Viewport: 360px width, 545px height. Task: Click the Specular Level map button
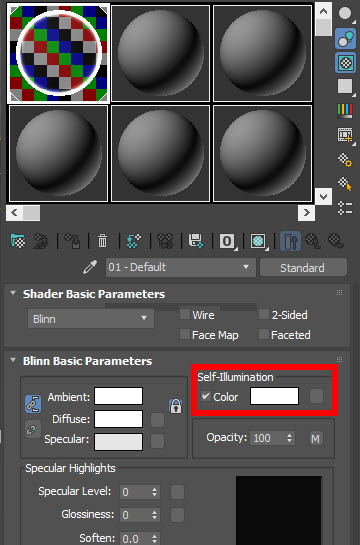click(x=177, y=492)
